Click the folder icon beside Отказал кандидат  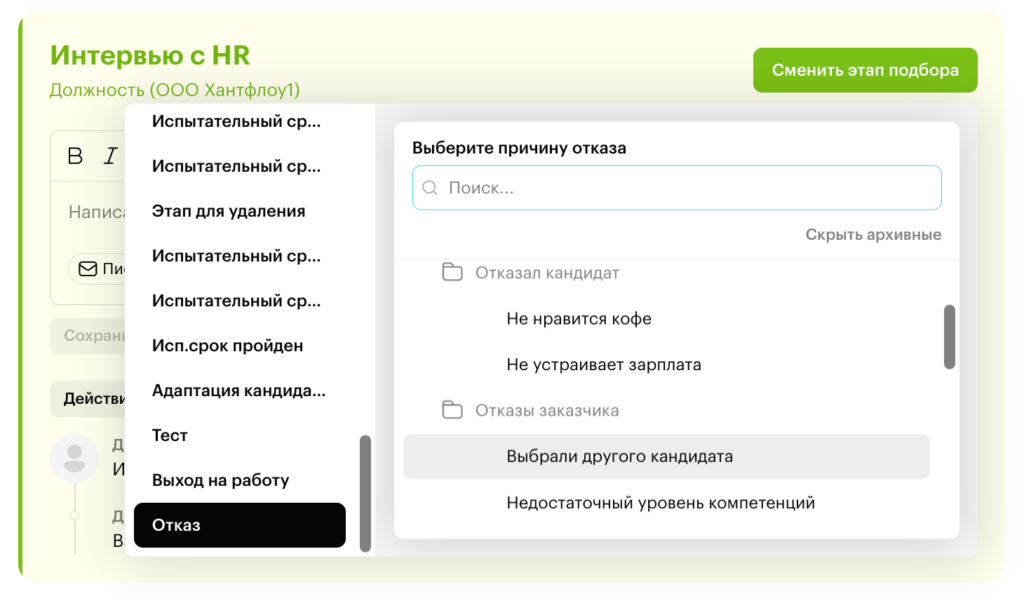(x=452, y=273)
